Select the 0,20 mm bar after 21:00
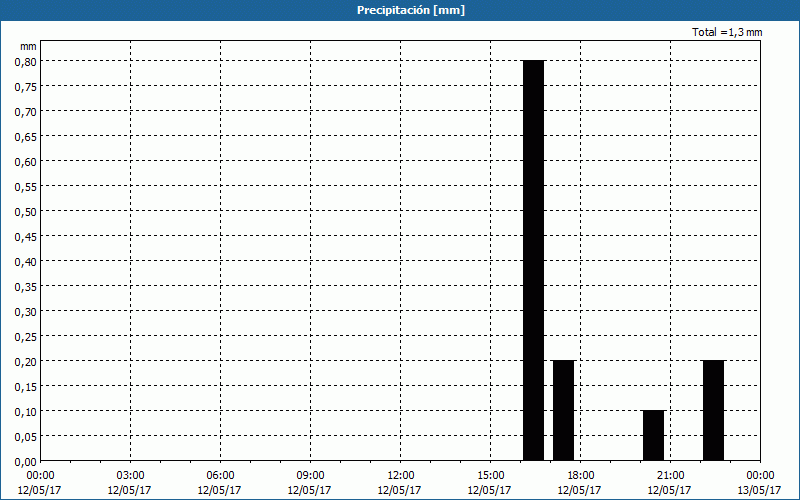 pos(713,411)
